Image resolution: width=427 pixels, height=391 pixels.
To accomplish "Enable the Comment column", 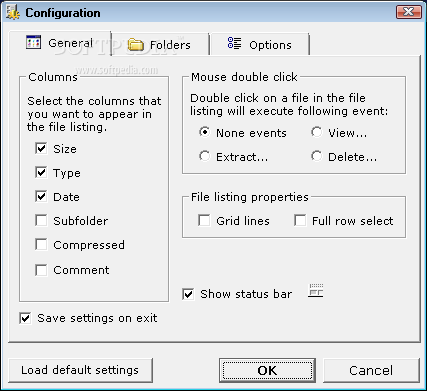I will coord(41,270).
